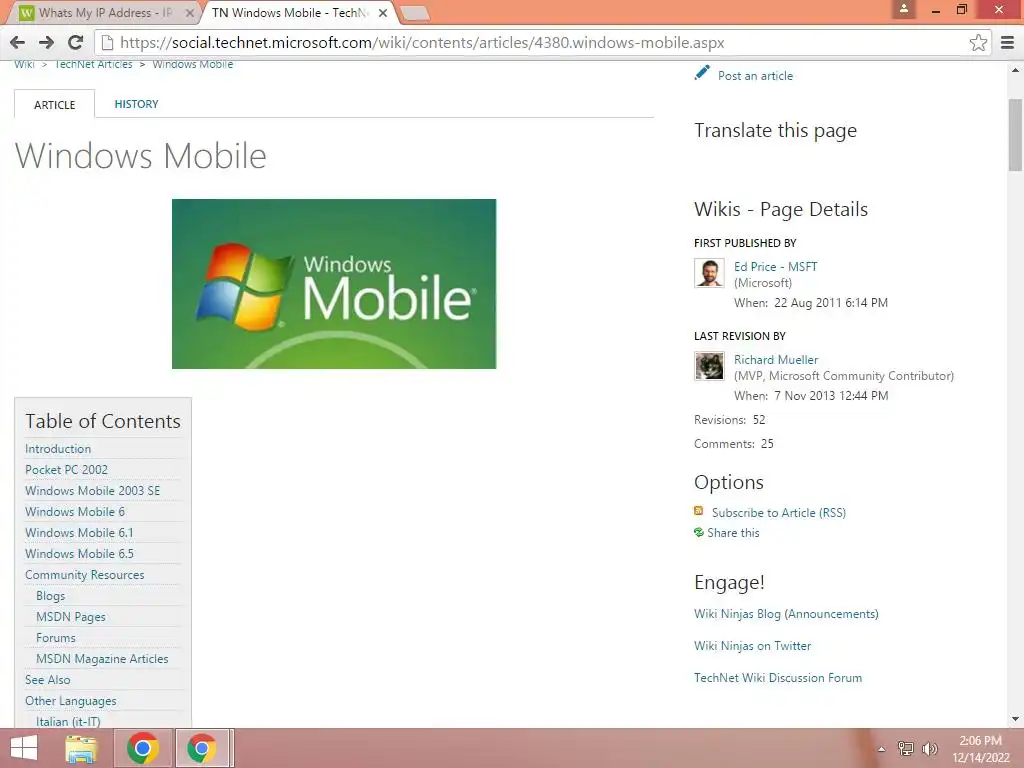This screenshot has width=1024, height=768.
Task: Click TechNet Articles breadcrumb link
Action: click(x=93, y=64)
